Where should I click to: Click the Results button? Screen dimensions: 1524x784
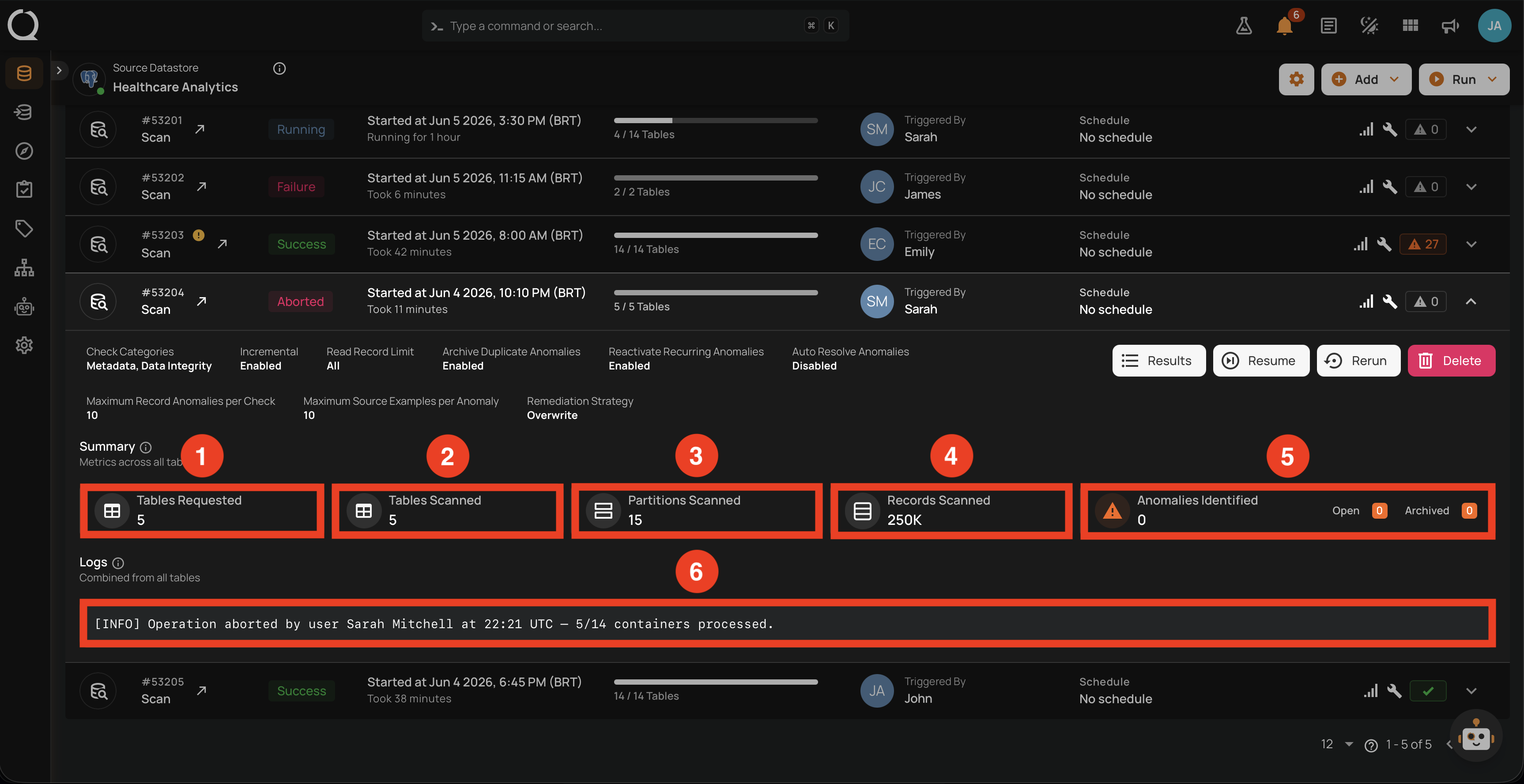[x=1158, y=360]
